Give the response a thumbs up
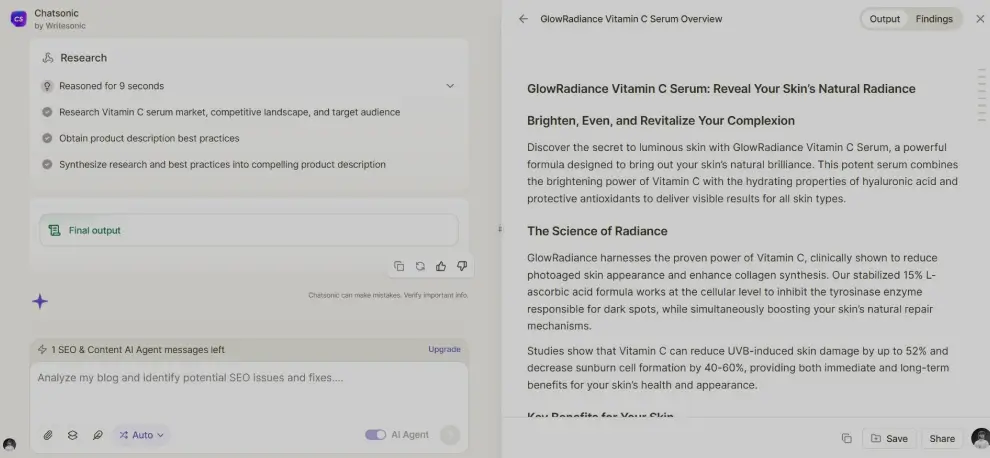Screen dimensions: 990x458 [x=441, y=266]
